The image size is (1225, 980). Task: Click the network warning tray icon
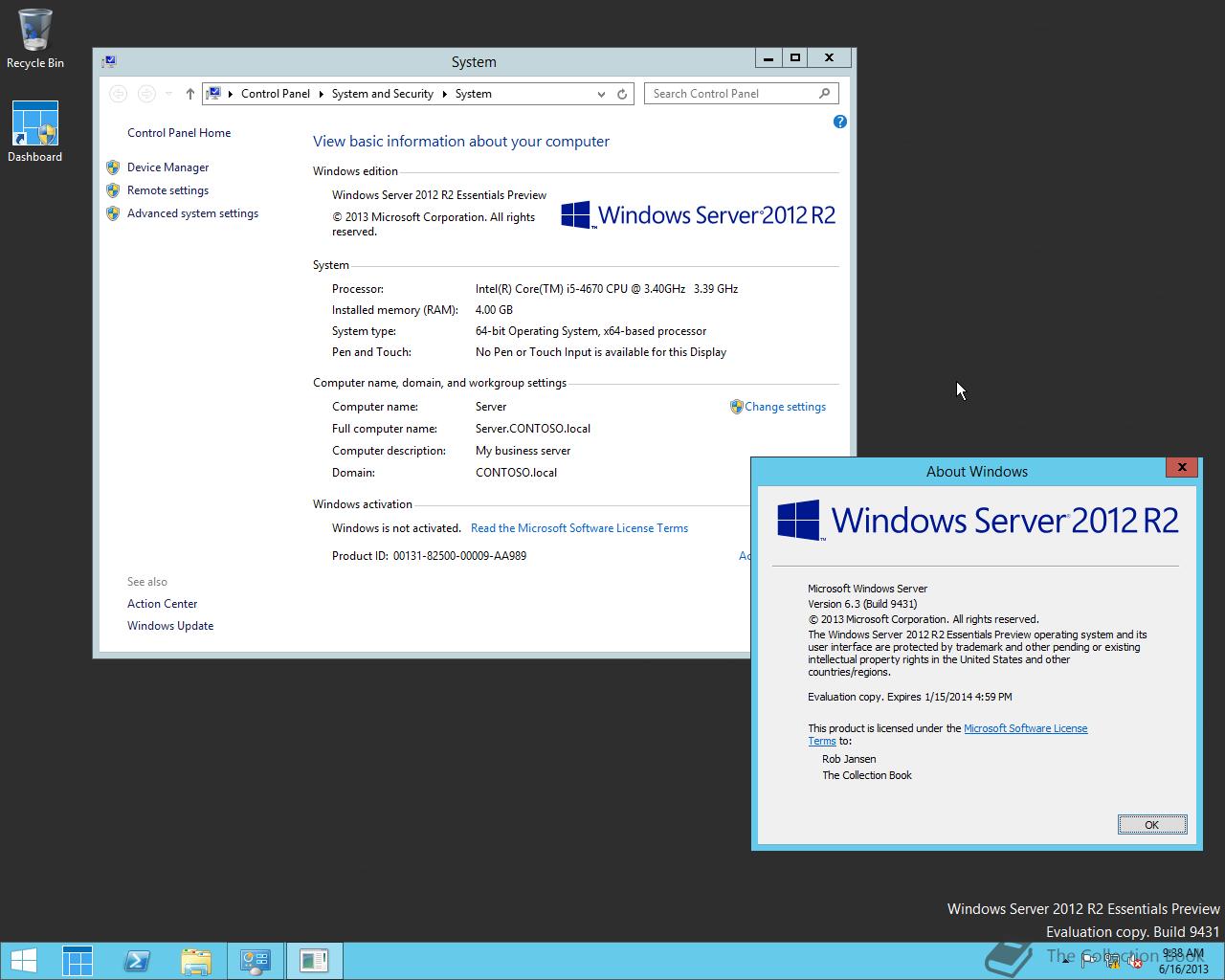point(1112,961)
